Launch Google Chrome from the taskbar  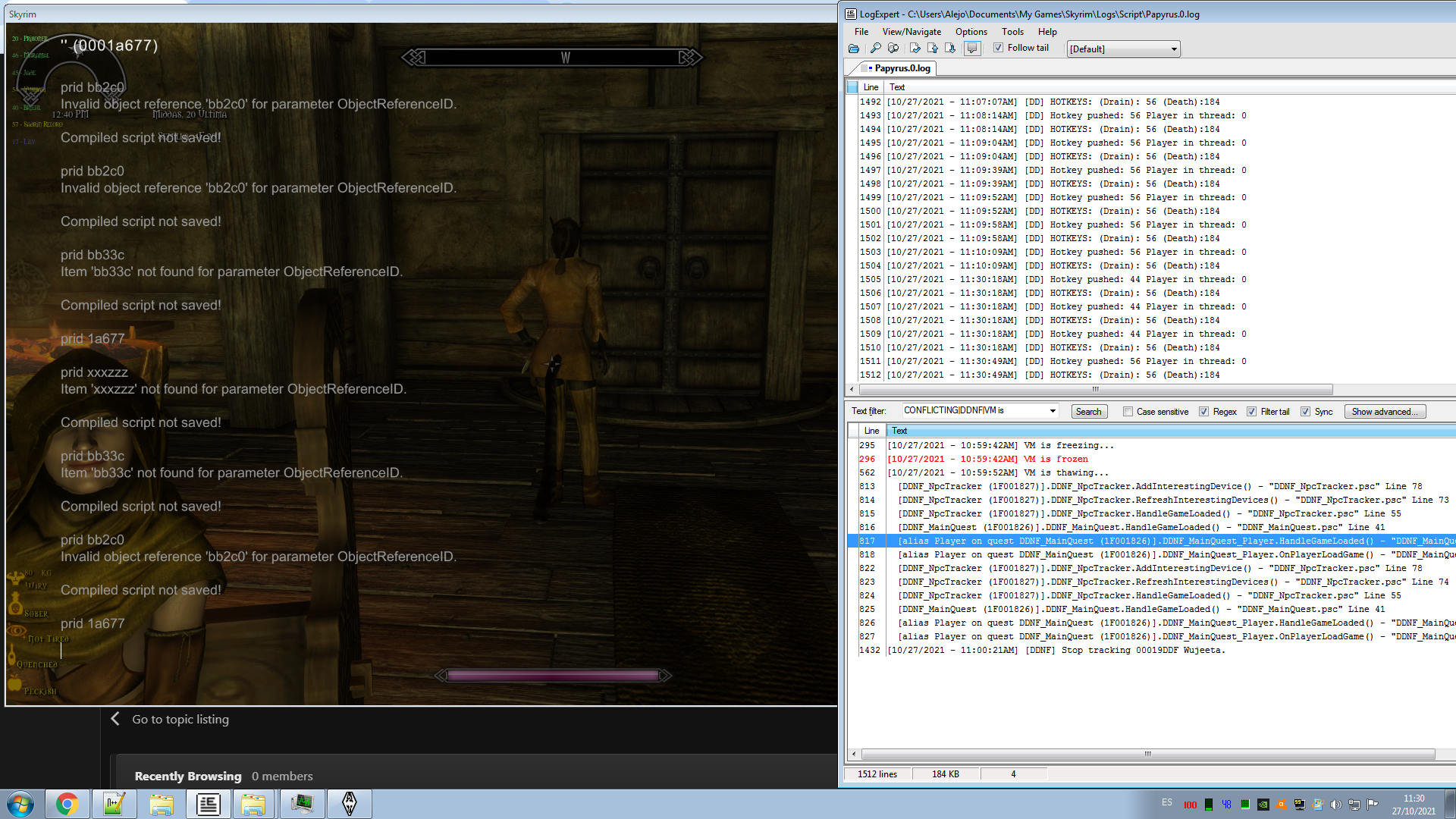[67, 804]
